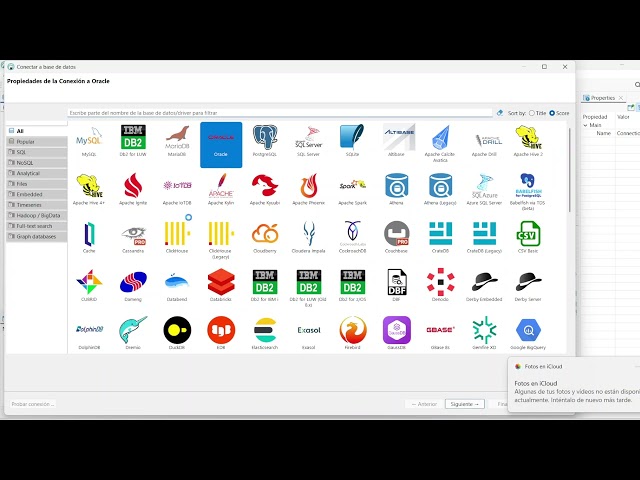
Task: Filter by Full-text search category
Action: click(x=37, y=226)
